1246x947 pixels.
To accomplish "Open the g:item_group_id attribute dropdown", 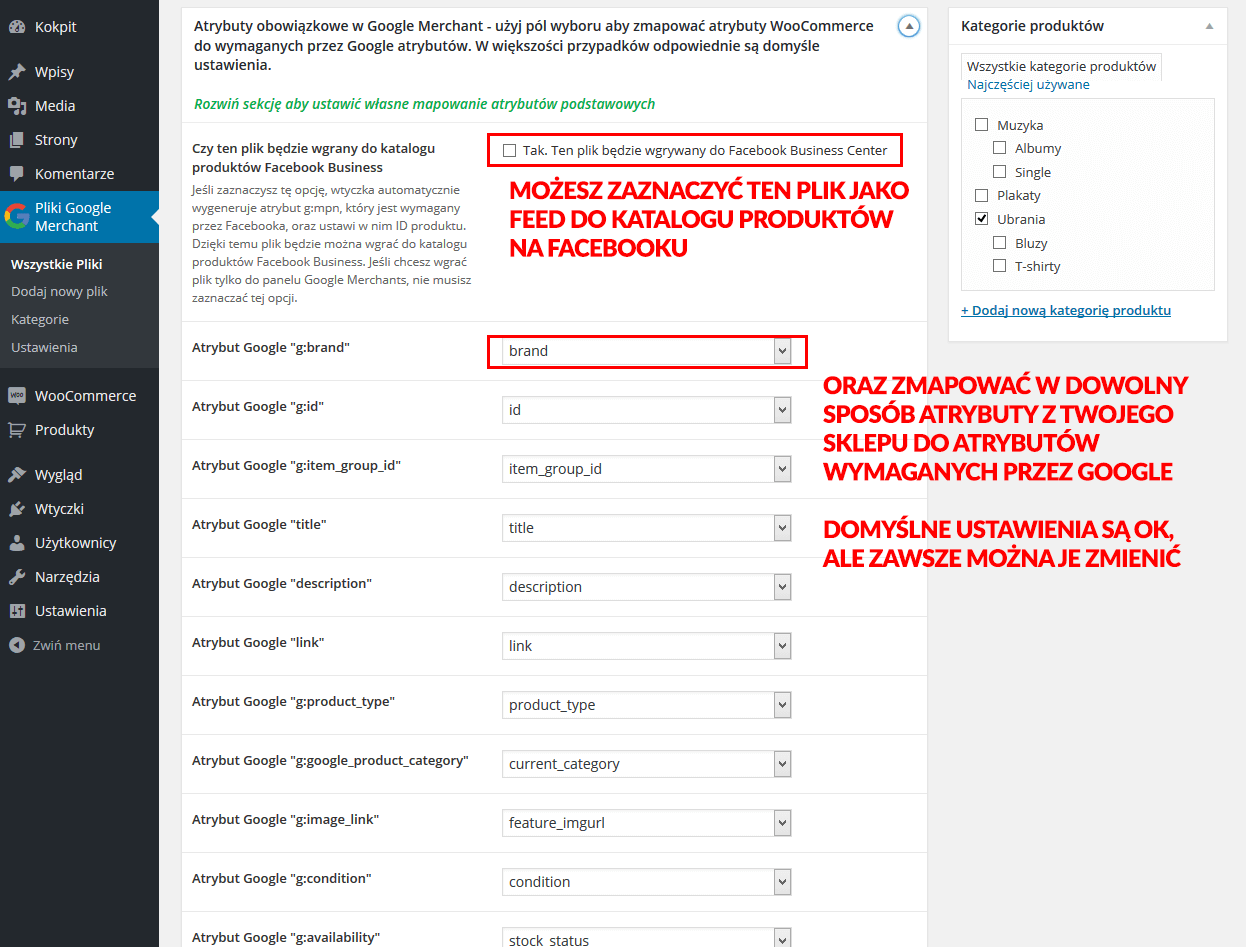I will [647, 469].
